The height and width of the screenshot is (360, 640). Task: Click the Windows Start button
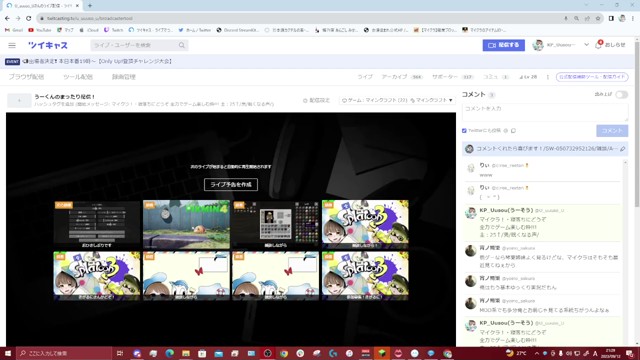(x=7, y=353)
